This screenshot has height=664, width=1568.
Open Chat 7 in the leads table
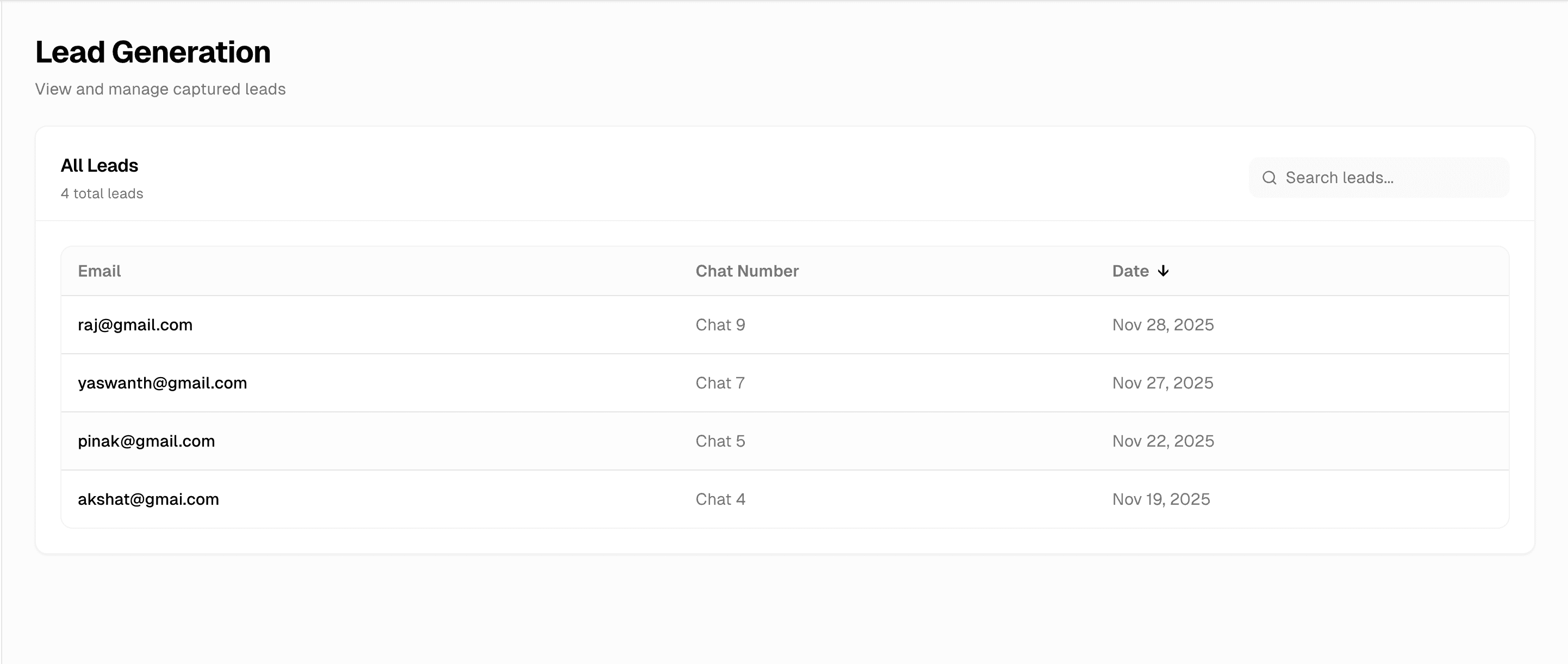pyautogui.click(x=720, y=383)
